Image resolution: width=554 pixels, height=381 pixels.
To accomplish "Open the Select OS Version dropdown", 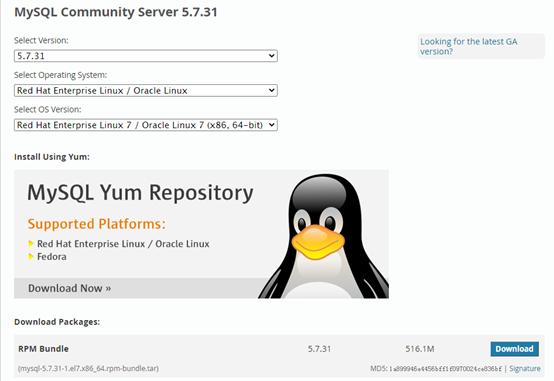I will point(146,125).
